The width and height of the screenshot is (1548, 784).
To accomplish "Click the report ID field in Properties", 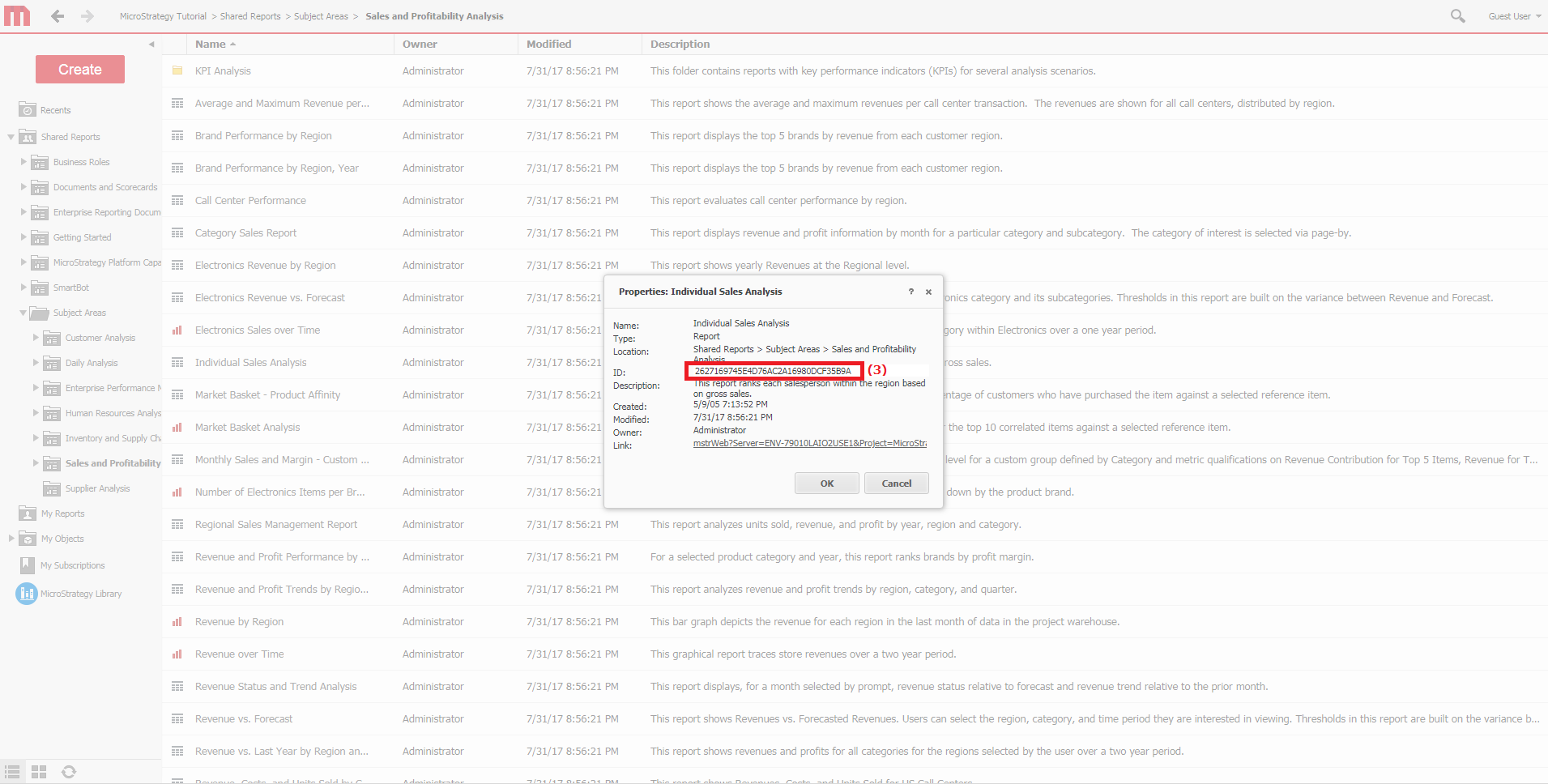I will [x=774, y=371].
